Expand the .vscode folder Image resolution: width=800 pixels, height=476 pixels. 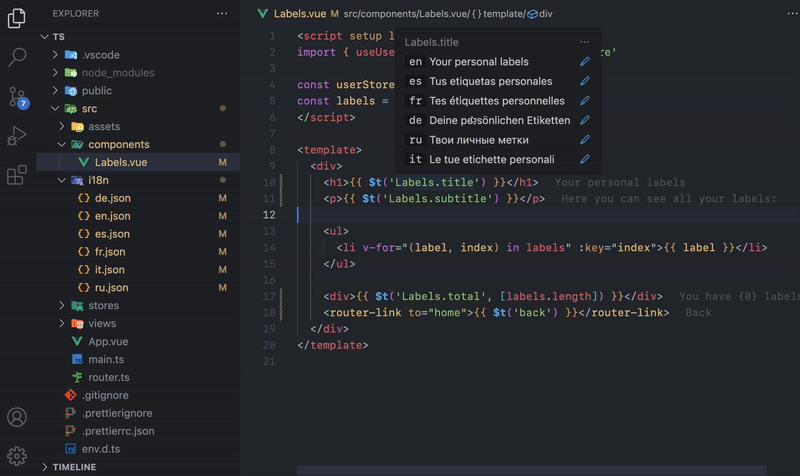[55, 55]
